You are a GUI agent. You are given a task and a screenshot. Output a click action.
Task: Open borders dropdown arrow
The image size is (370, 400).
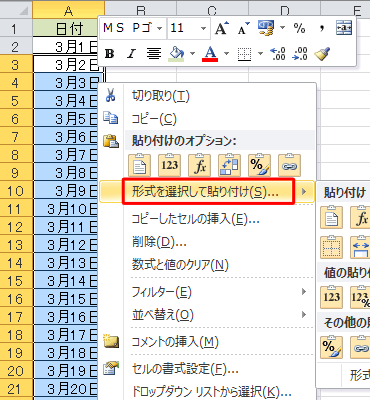260,54
